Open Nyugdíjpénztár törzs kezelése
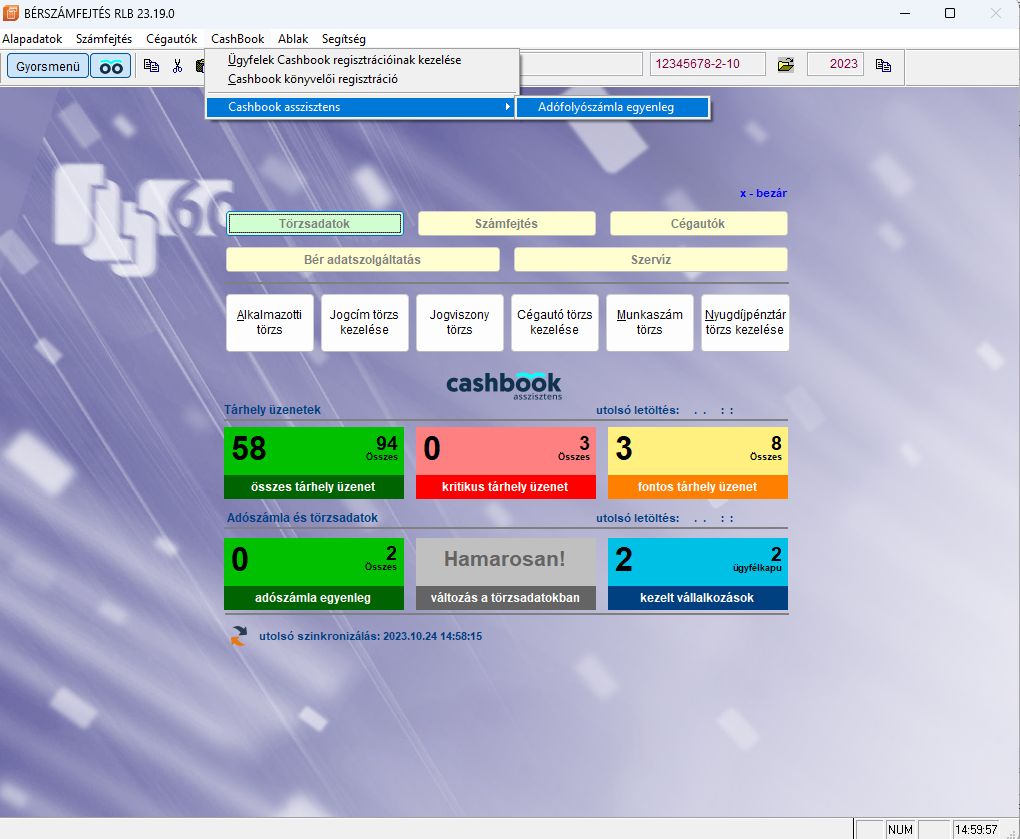The height and width of the screenshot is (839, 1020). (x=745, y=323)
